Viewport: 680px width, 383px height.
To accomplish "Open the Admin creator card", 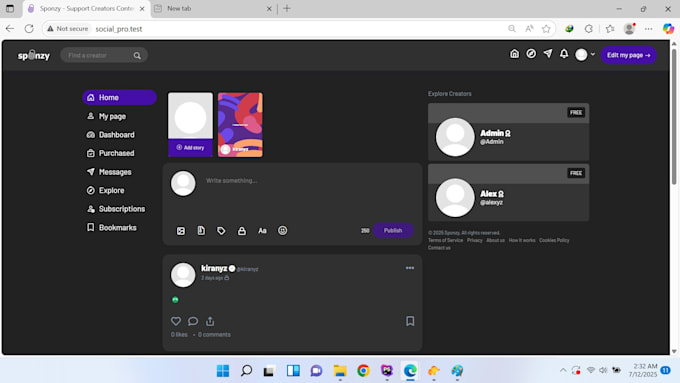I will pos(509,132).
